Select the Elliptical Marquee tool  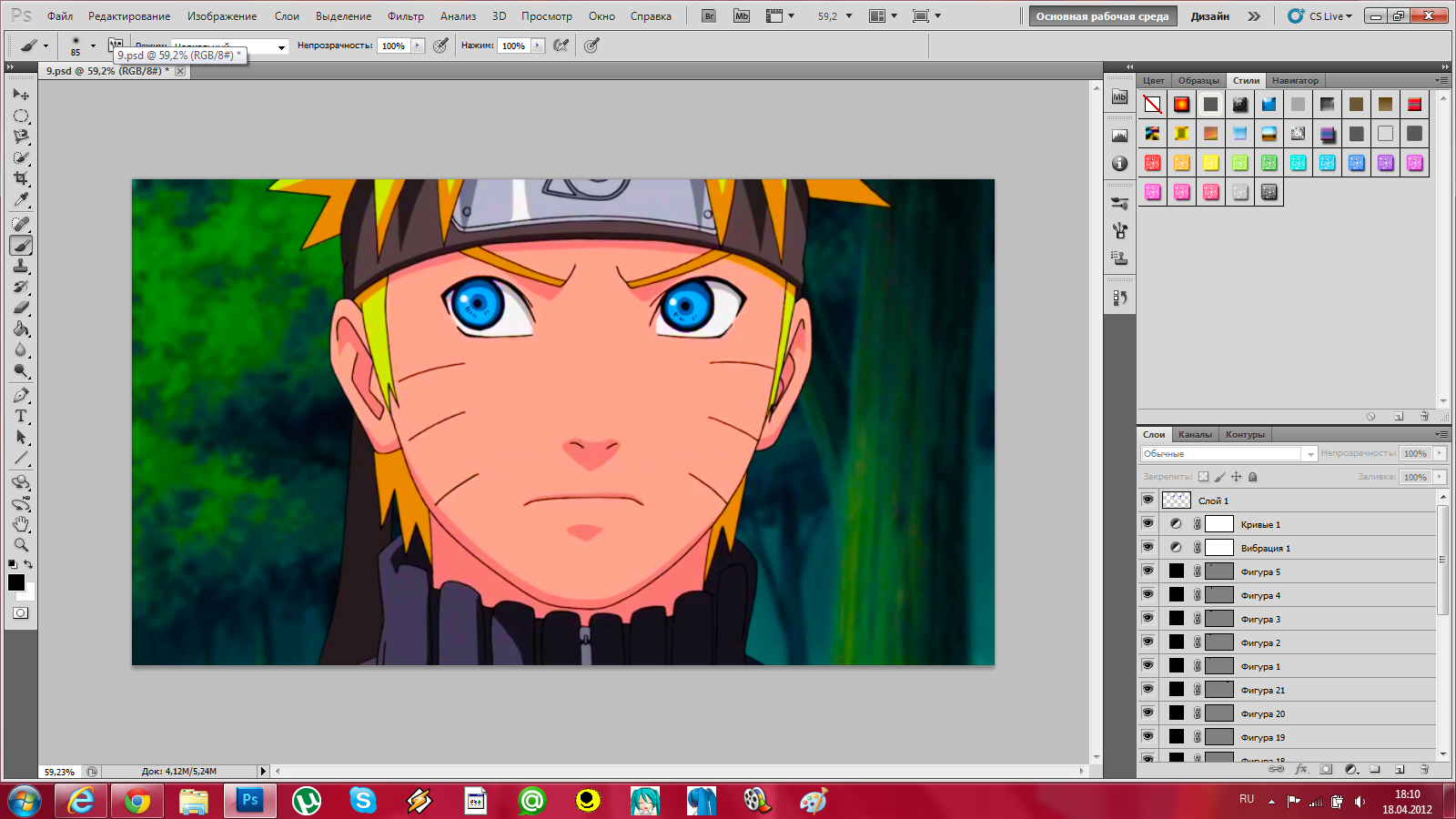[x=21, y=116]
